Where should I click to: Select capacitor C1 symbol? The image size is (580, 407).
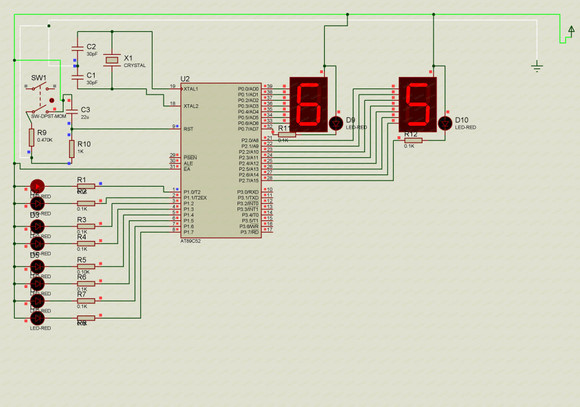pos(77,77)
